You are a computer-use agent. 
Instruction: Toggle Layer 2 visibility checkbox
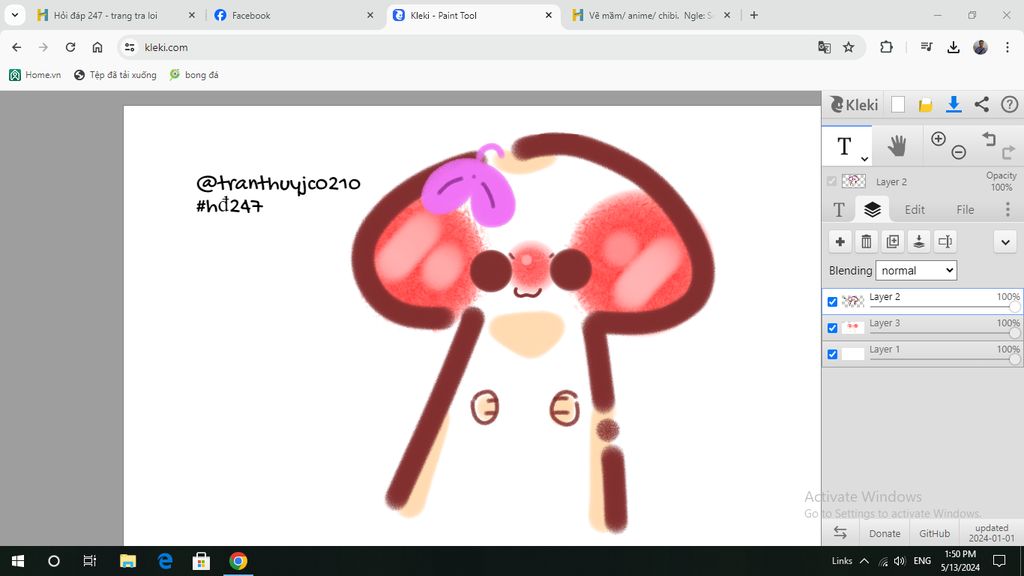coord(832,302)
